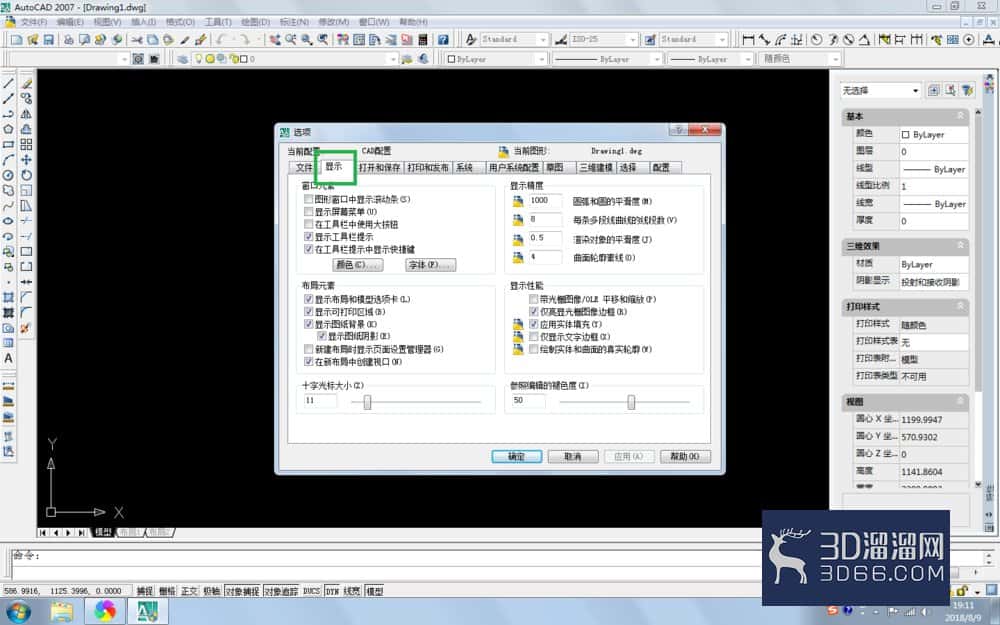This screenshot has width=1000, height=625.
Task: Select the Polygon draw tool
Action: 8,129
